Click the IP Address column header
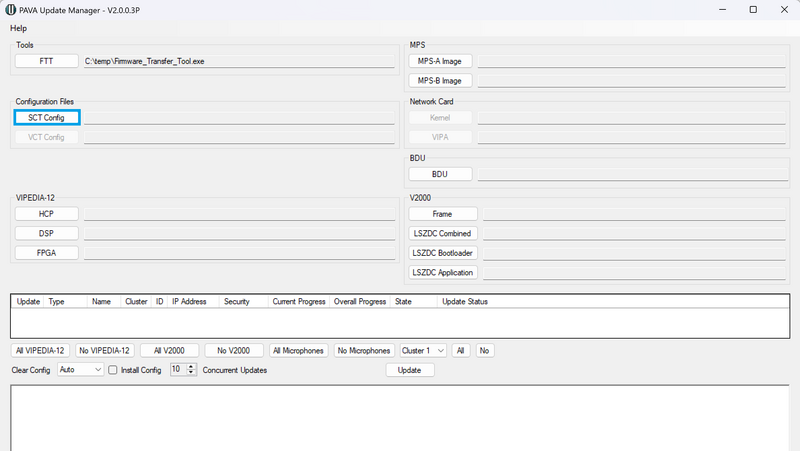 193,302
